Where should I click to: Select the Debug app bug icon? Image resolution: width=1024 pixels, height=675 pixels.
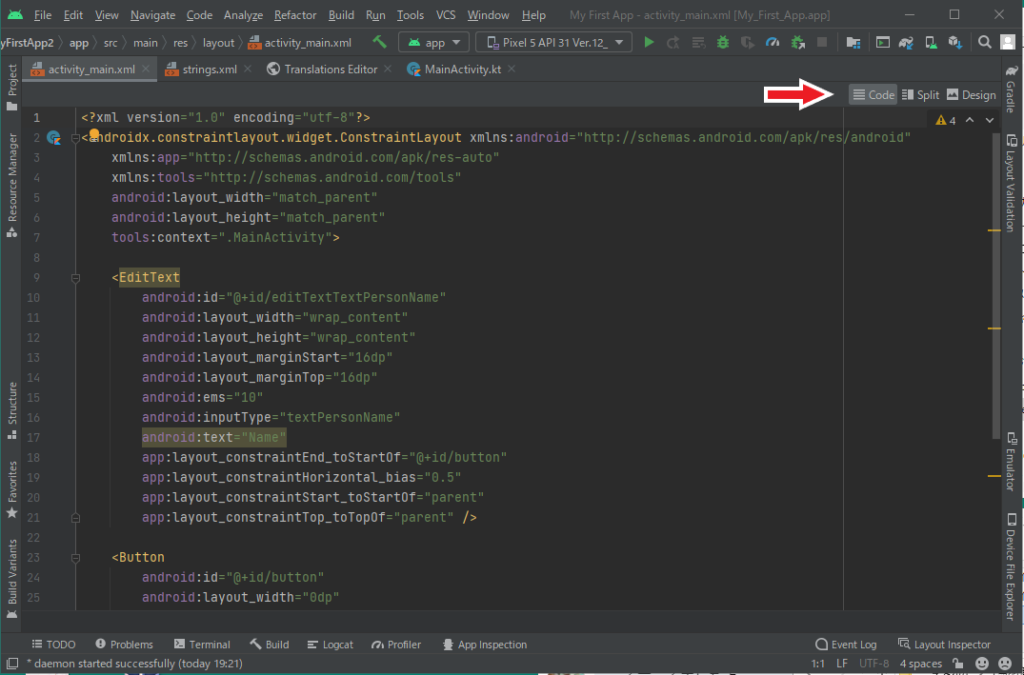721,42
